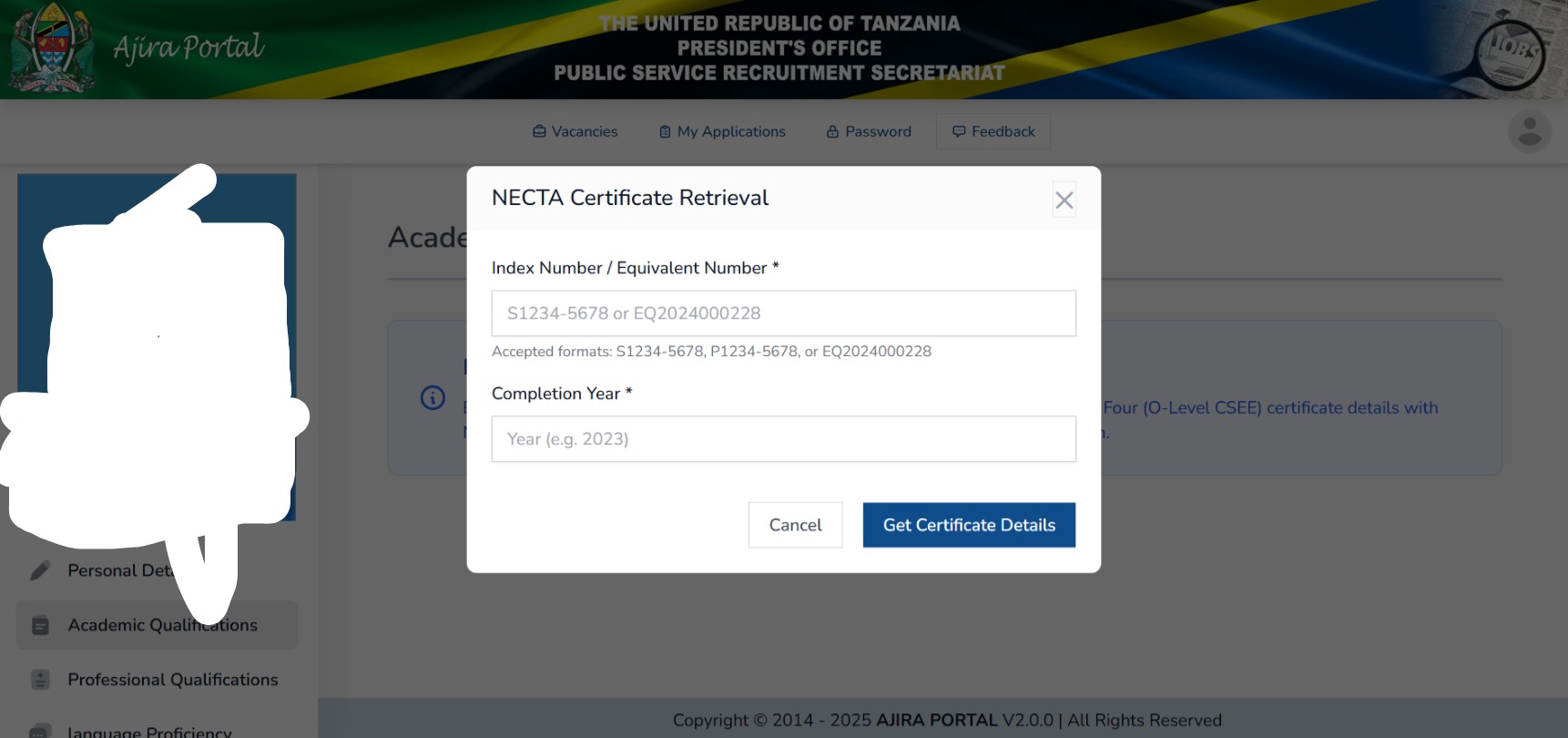The image size is (1568, 738).
Task: Click the pencil icon for Personal Details
Action: coord(40,570)
